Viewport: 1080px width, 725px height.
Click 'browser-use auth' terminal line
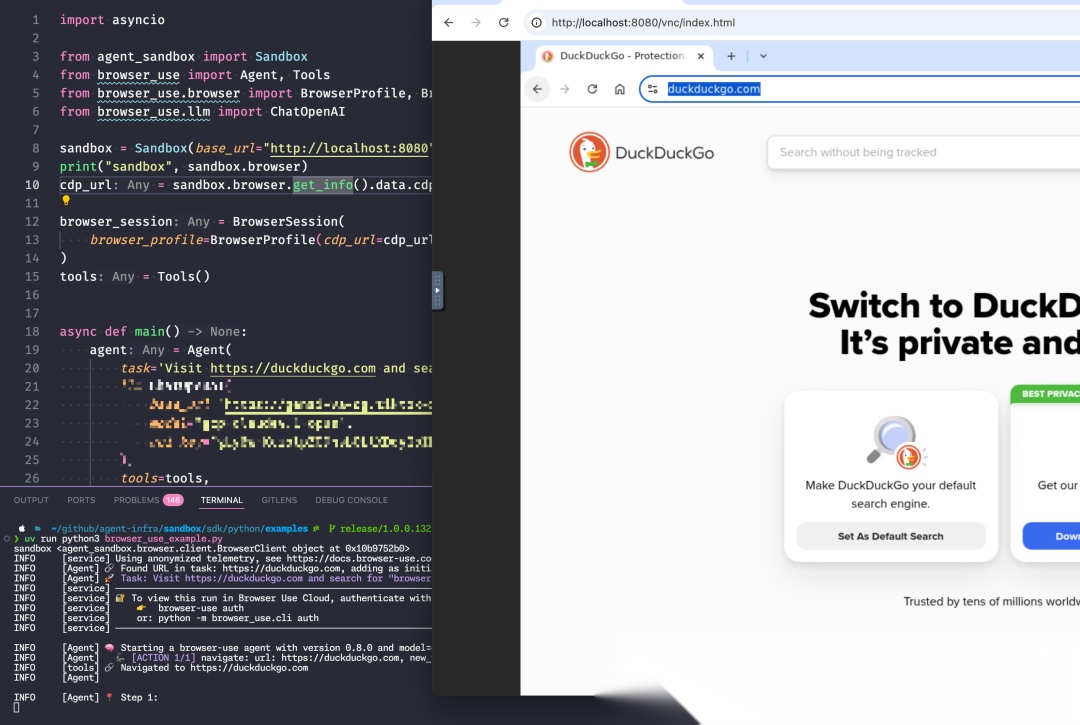pos(200,608)
